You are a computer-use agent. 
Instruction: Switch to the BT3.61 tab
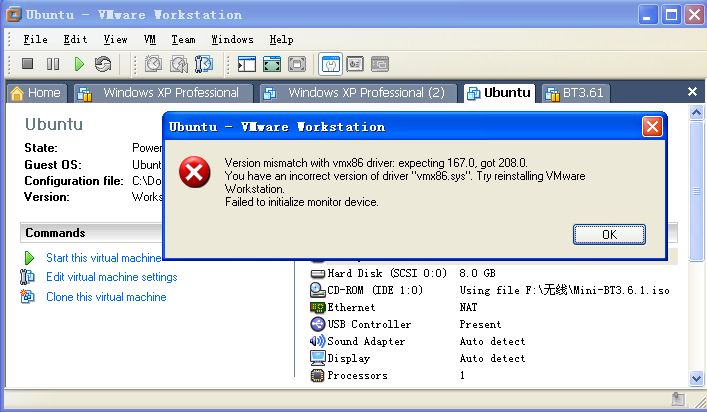pyautogui.click(x=575, y=93)
